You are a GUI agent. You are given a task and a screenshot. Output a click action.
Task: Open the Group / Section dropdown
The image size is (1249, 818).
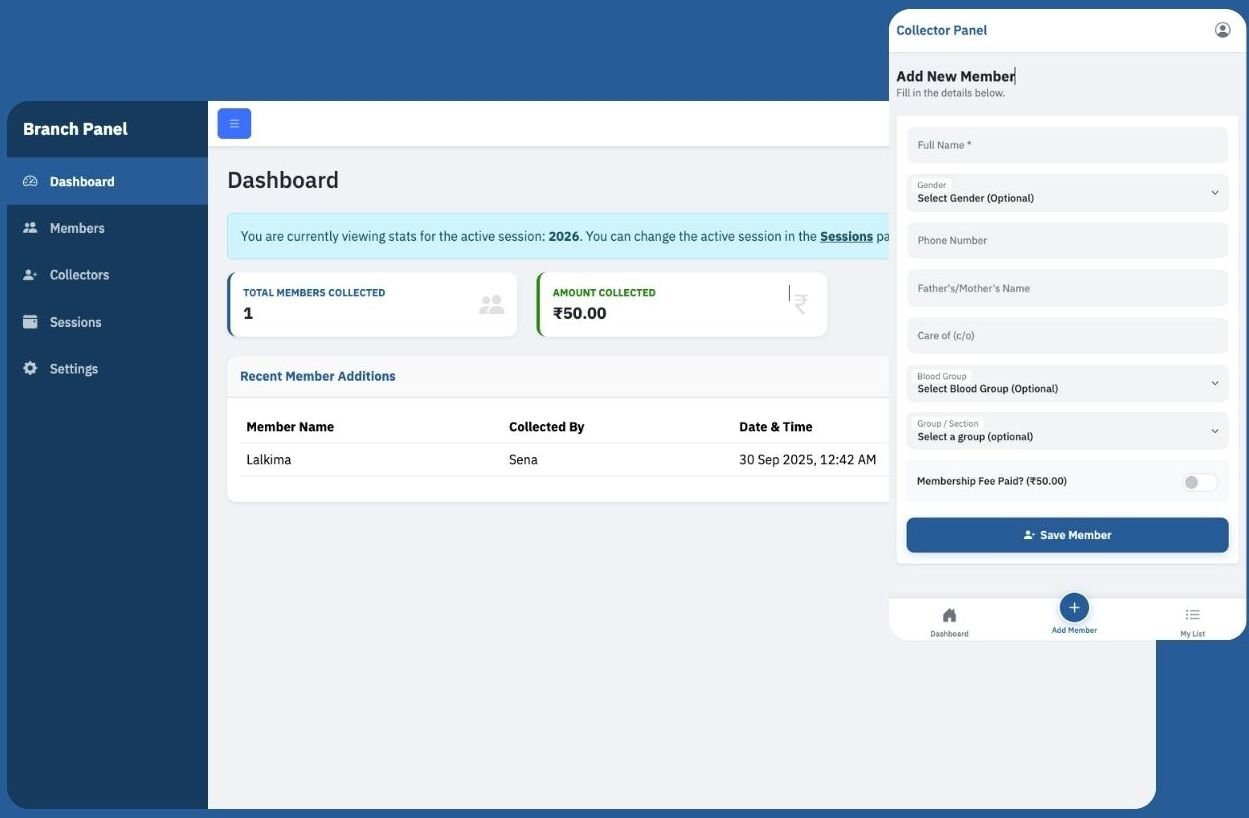click(1067, 430)
